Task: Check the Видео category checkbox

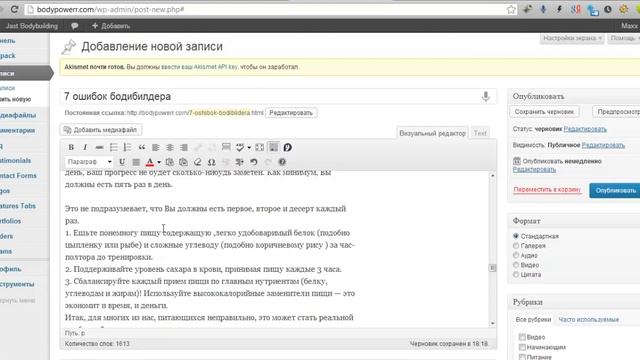Action: click(522, 337)
